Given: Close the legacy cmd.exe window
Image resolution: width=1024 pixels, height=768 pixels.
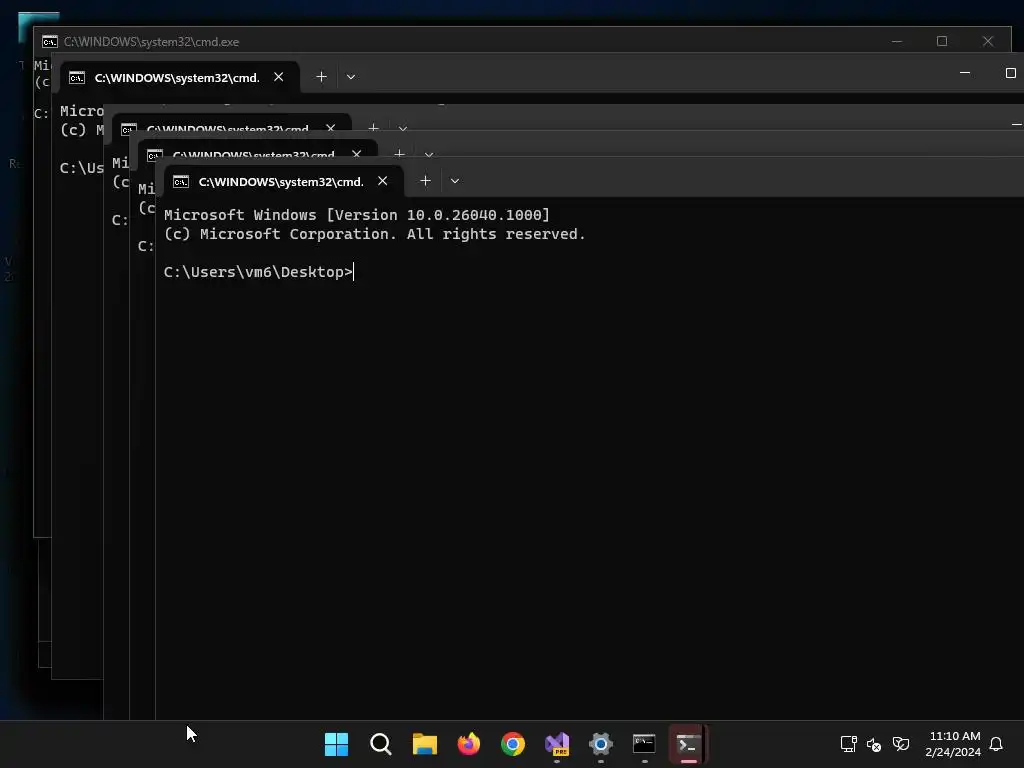Looking at the screenshot, I should 987,41.
